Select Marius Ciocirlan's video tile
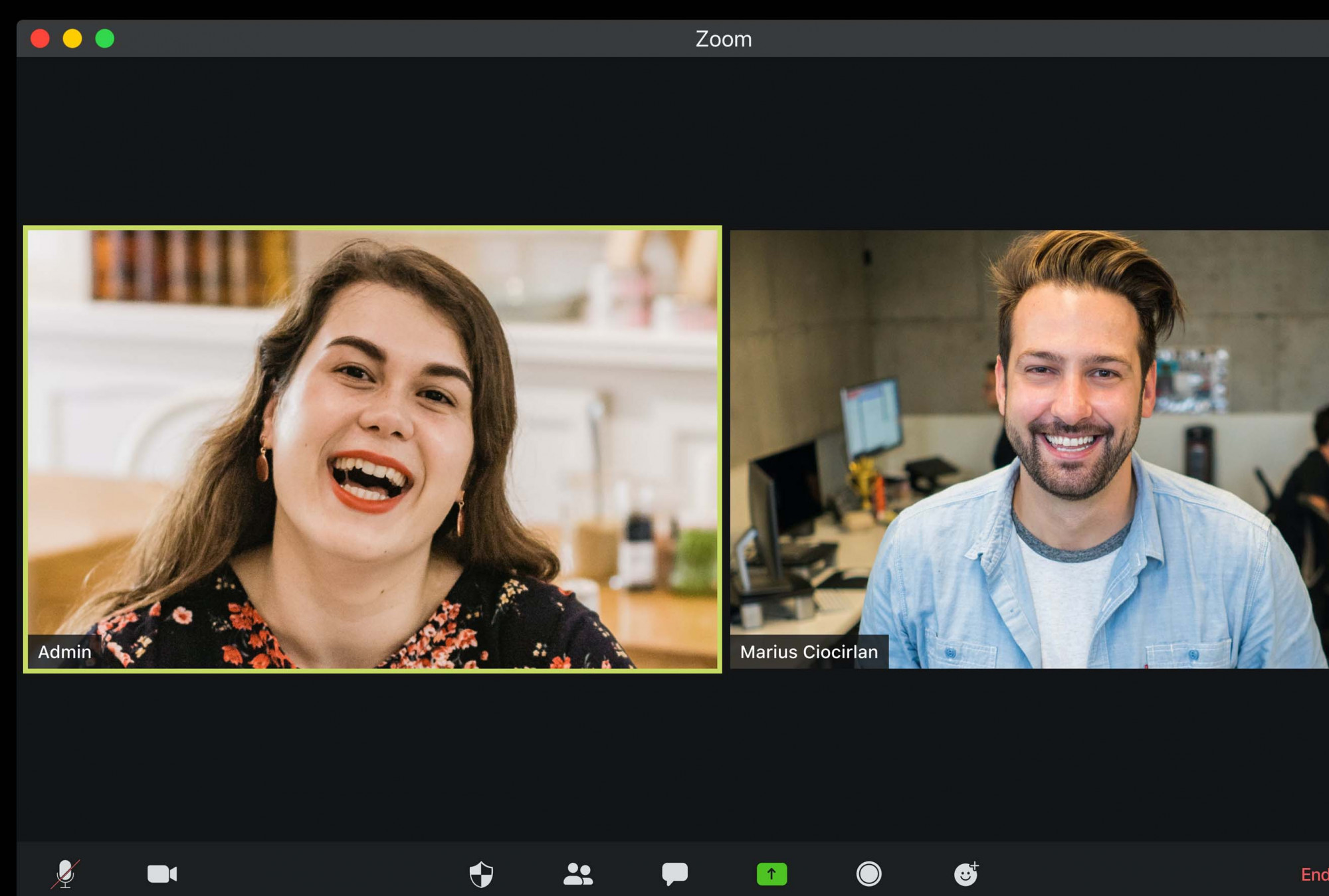The height and width of the screenshot is (896, 1329). pyautogui.click(x=1029, y=450)
